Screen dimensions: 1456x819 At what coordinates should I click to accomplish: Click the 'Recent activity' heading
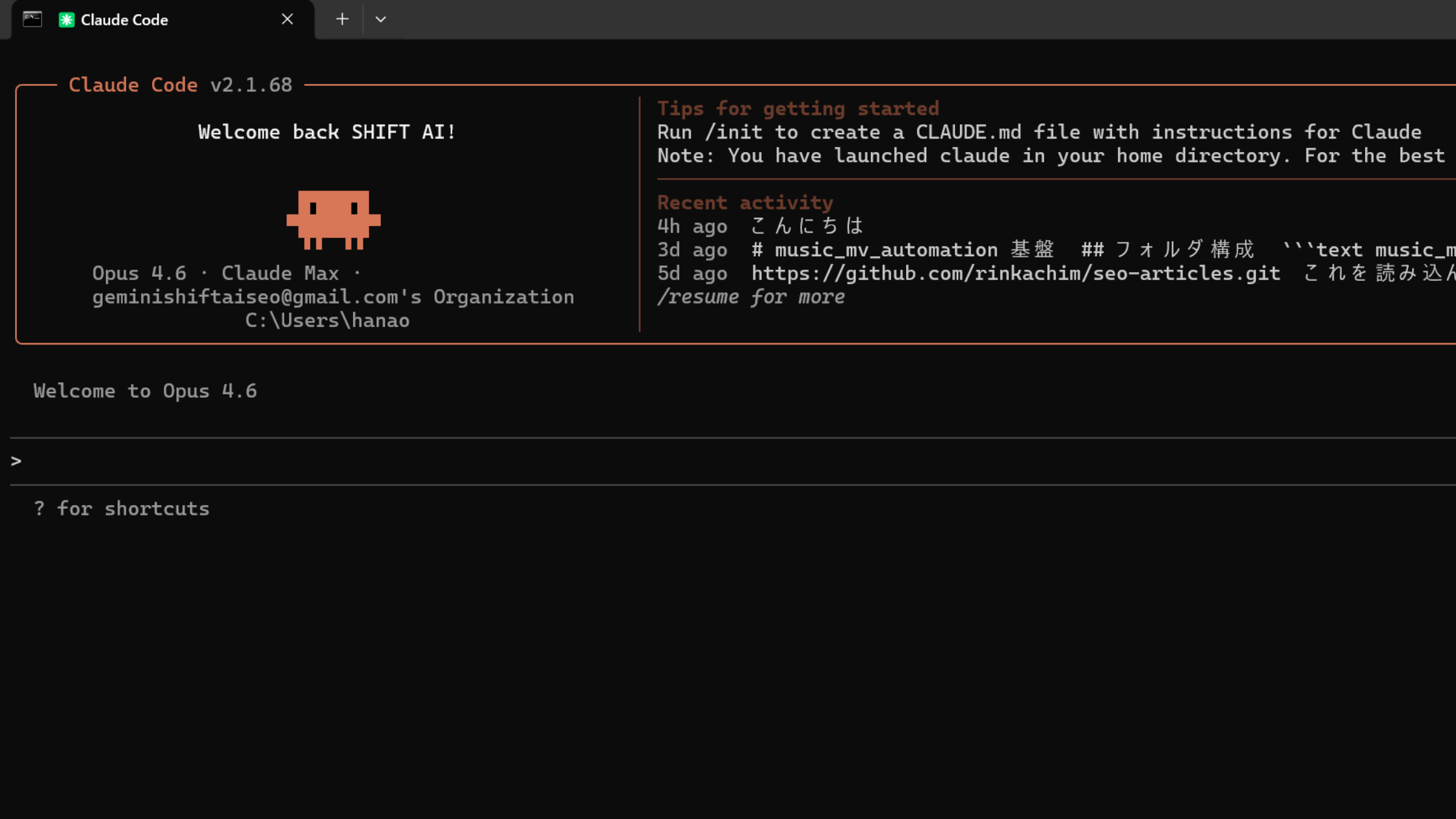(745, 203)
